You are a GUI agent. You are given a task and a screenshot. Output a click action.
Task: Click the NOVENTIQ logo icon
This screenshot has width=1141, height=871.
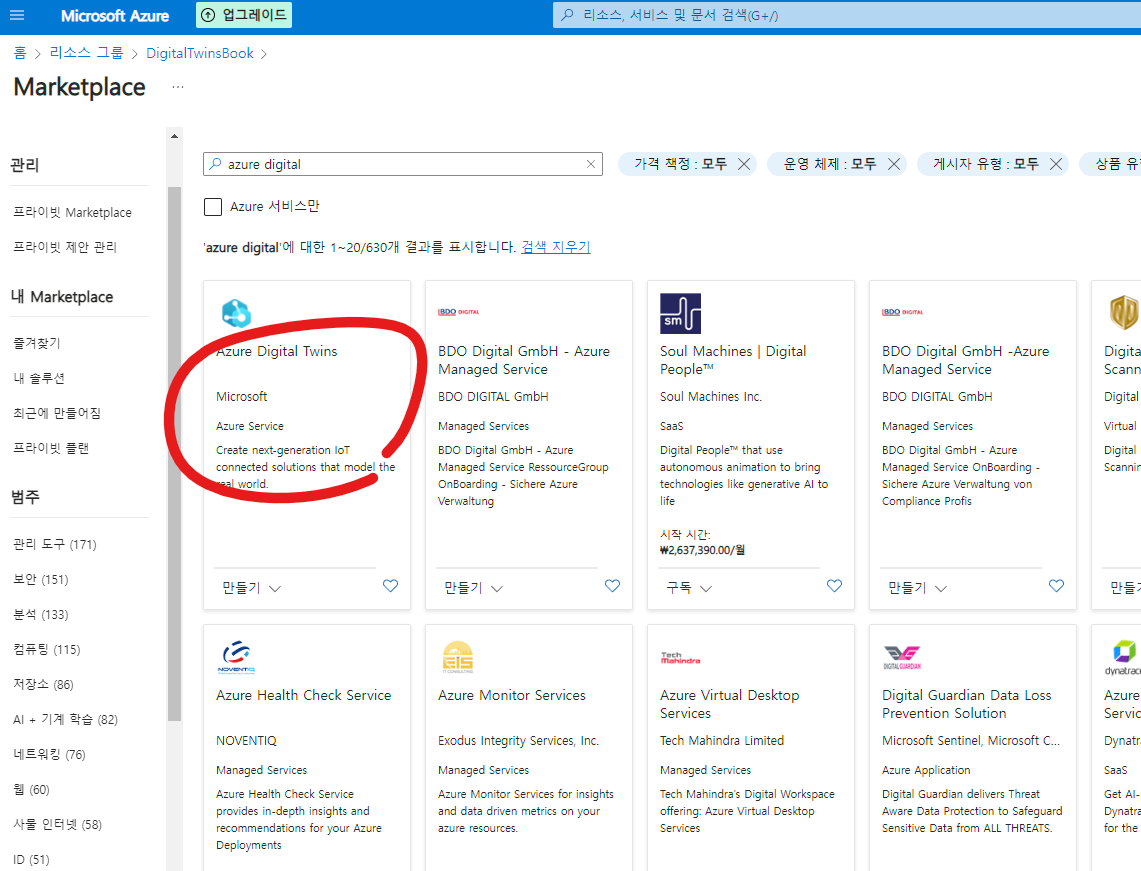(236, 657)
